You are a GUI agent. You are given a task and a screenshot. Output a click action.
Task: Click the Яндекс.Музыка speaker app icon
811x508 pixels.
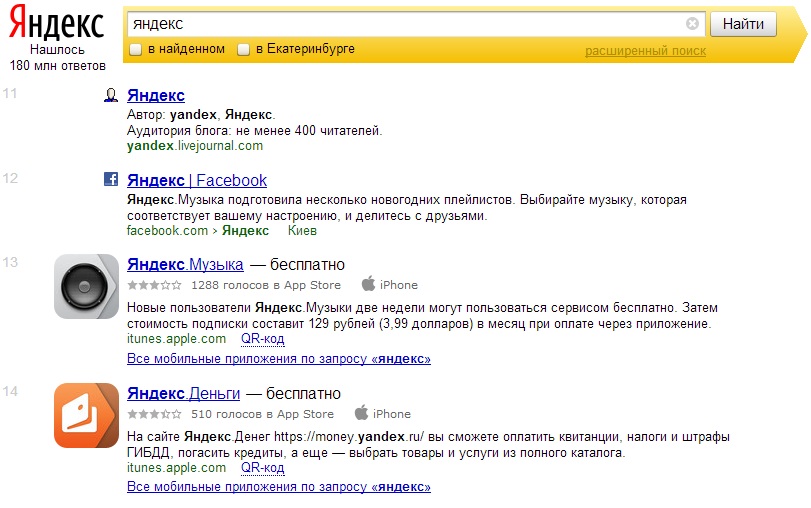click(86, 286)
